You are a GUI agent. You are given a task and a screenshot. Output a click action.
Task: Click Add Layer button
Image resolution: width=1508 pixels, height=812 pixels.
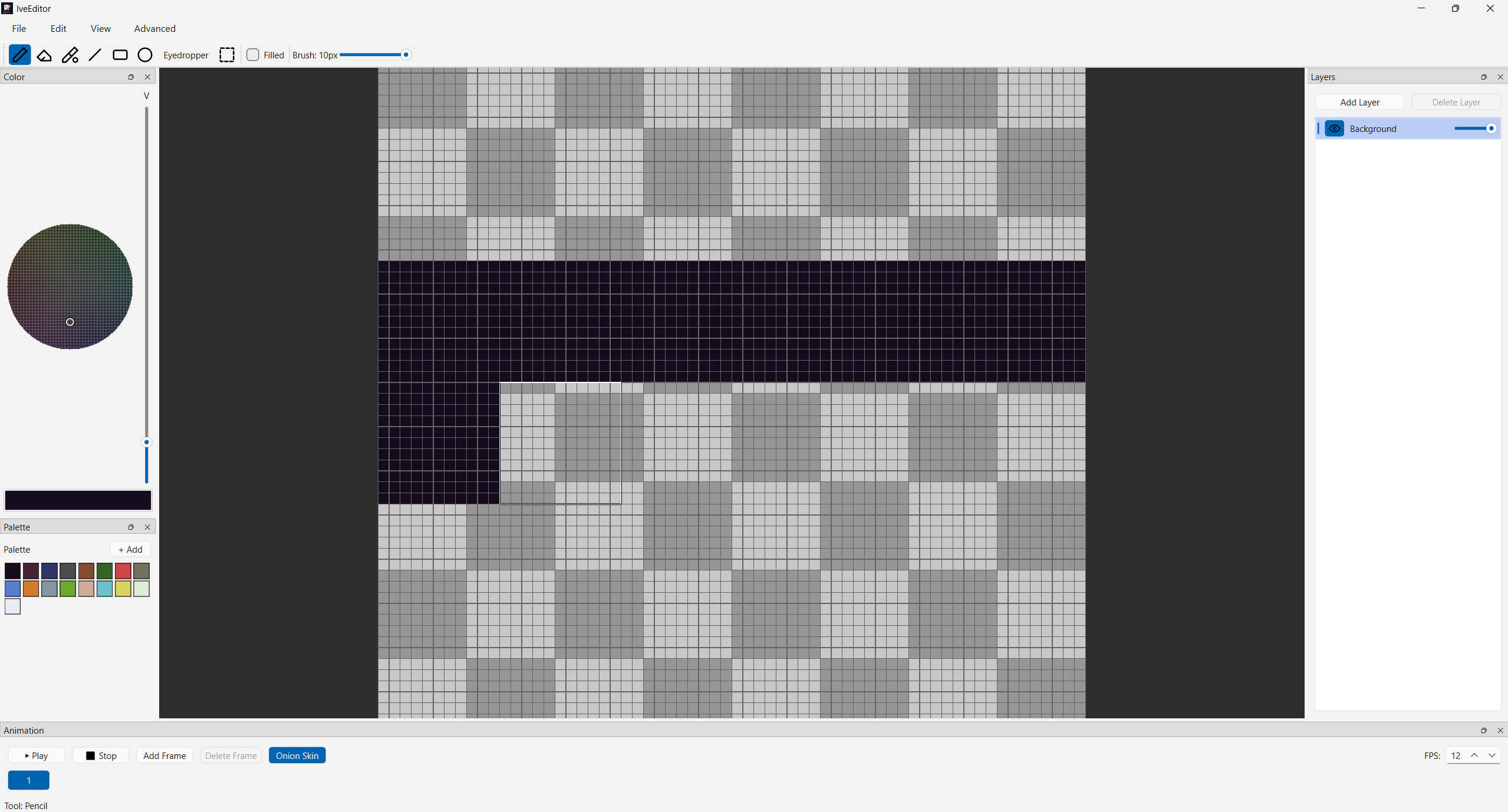click(x=1359, y=102)
